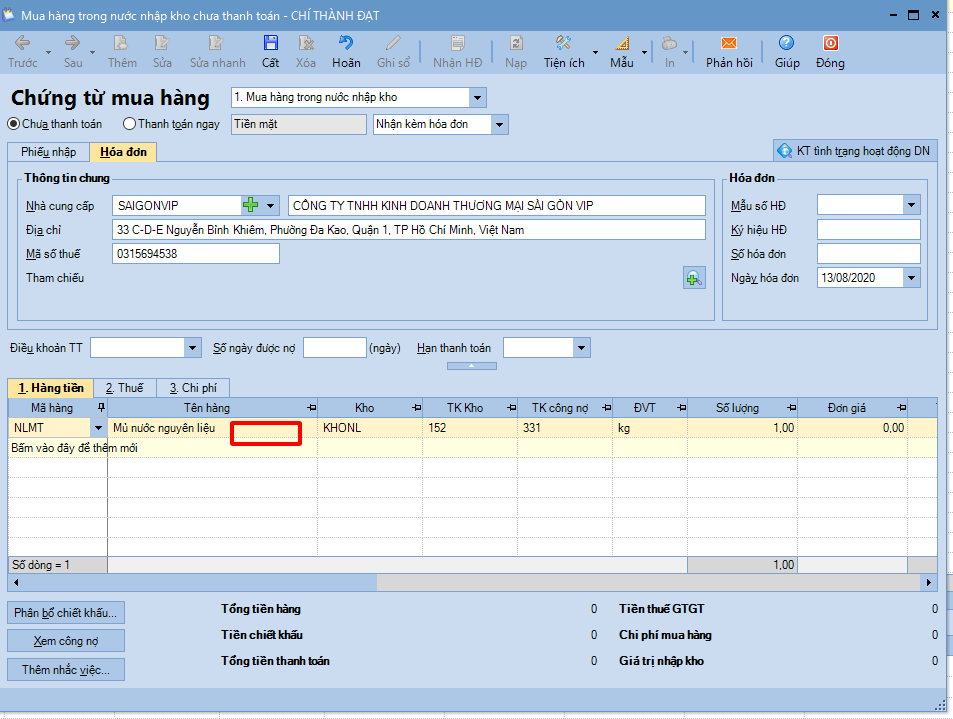Click the Số hóa đơn input field
The width and height of the screenshot is (953, 719).
point(867,254)
